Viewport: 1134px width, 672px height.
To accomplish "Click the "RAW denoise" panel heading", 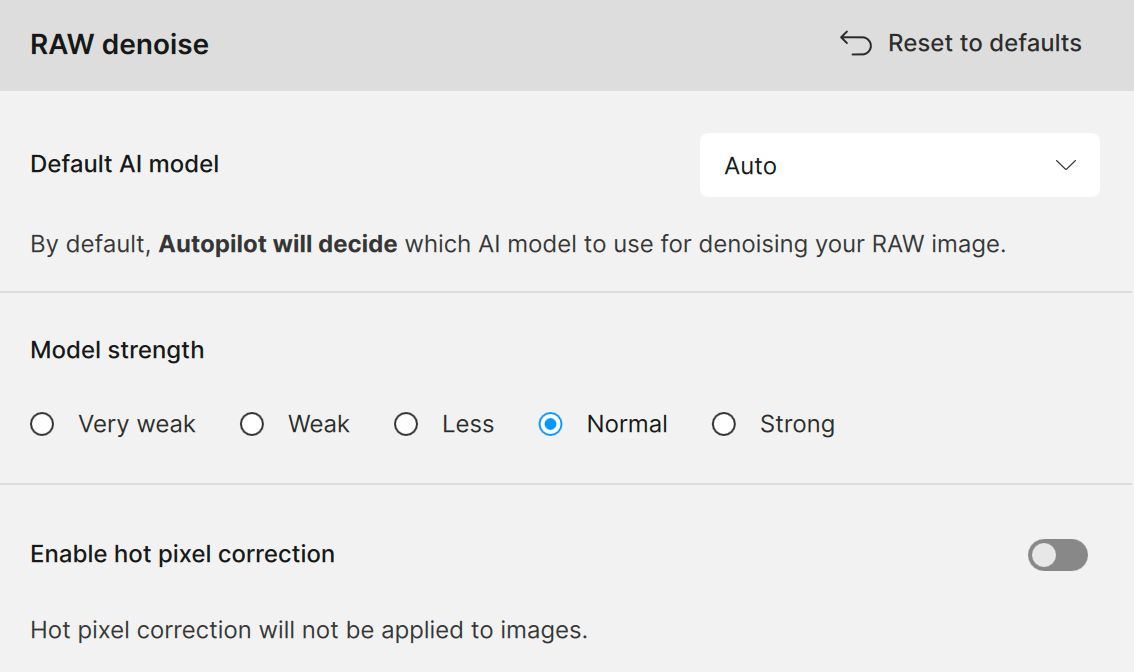I will [x=120, y=45].
